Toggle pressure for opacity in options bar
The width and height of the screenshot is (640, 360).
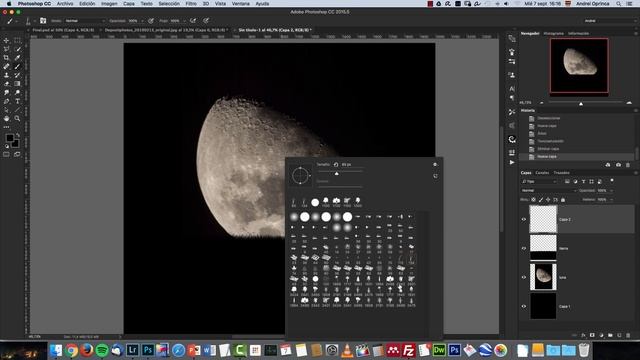point(151,20)
